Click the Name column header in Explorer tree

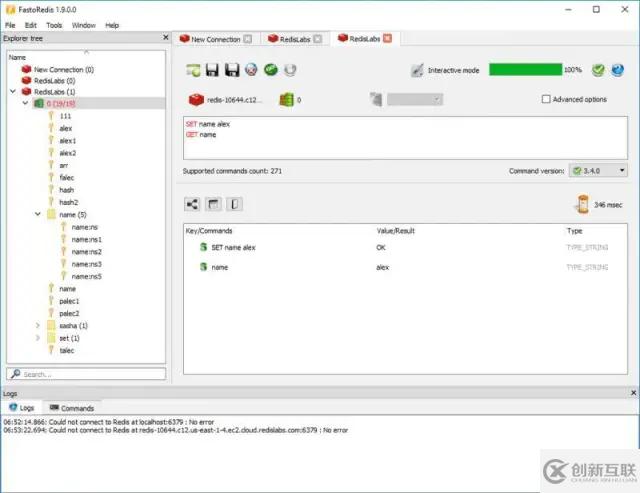18,58
